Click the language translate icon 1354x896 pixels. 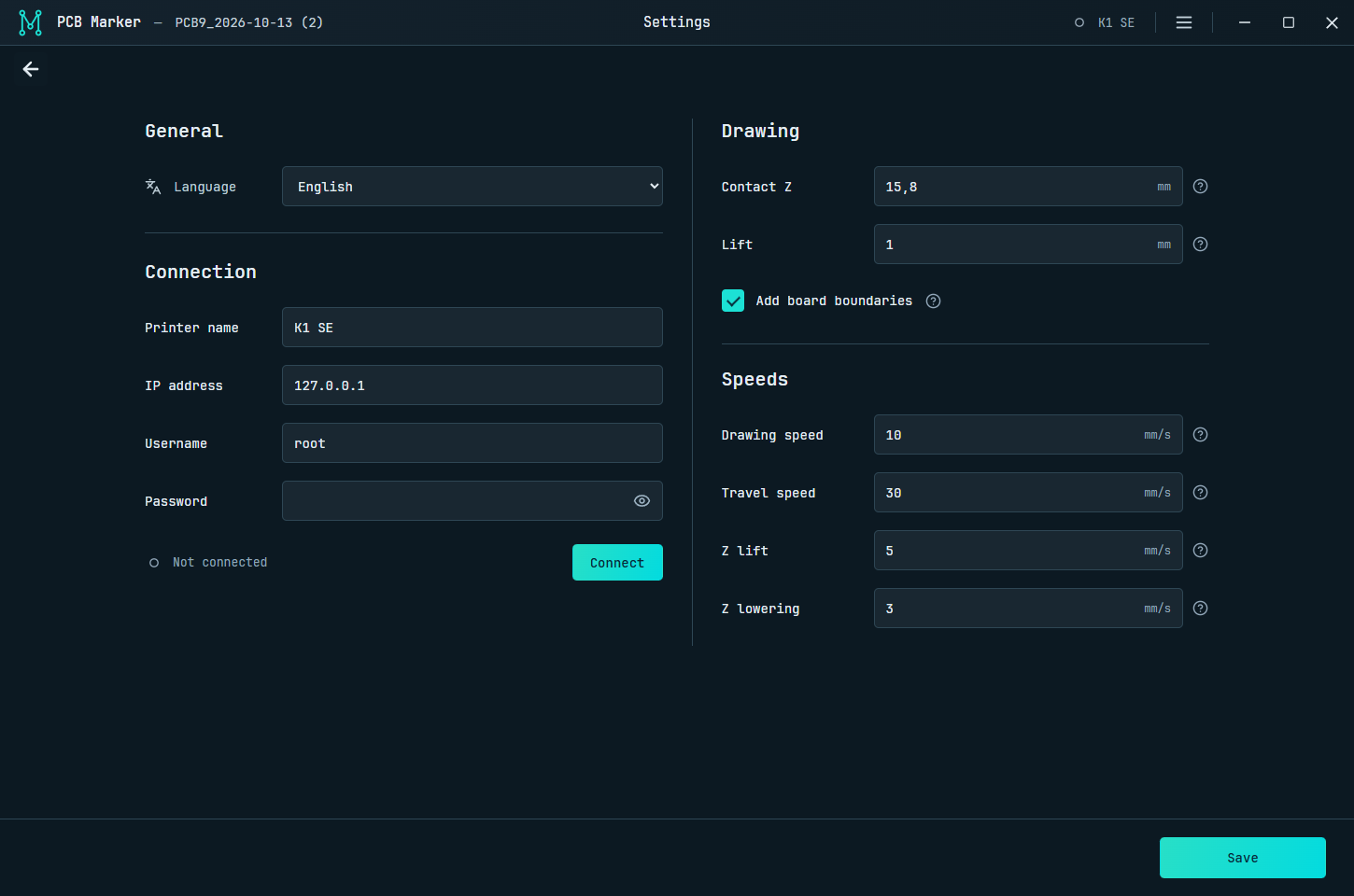pyautogui.click(x=153, y=187)
